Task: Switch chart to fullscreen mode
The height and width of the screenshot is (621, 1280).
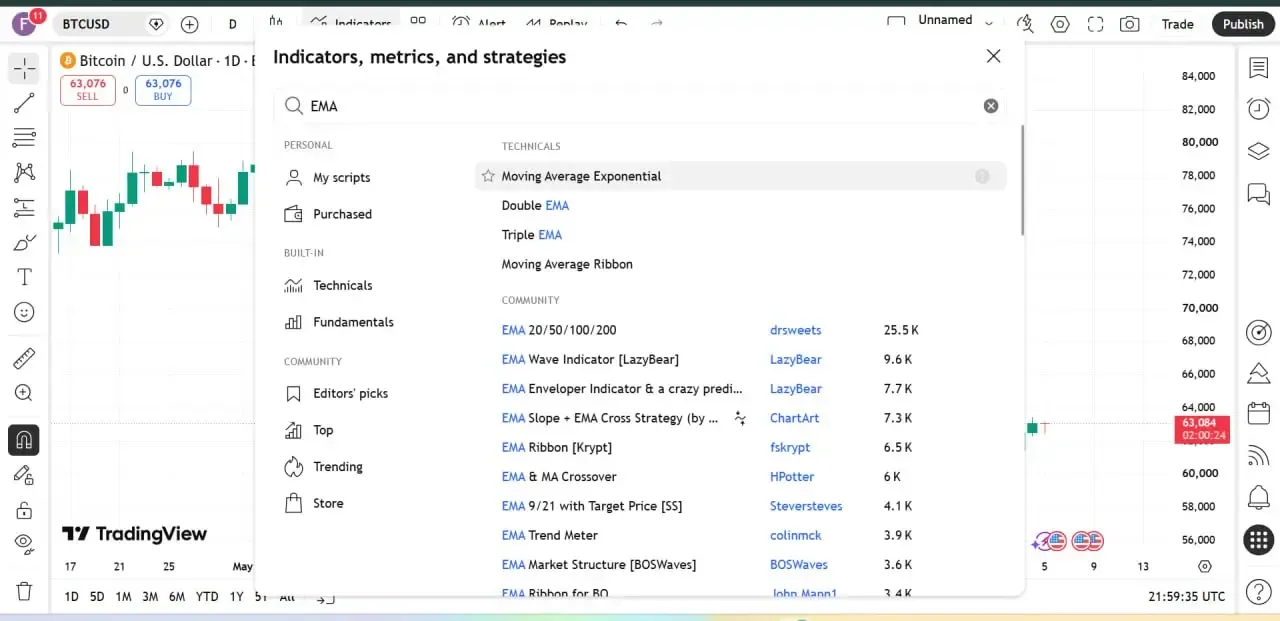Action: pos(1095,24)
